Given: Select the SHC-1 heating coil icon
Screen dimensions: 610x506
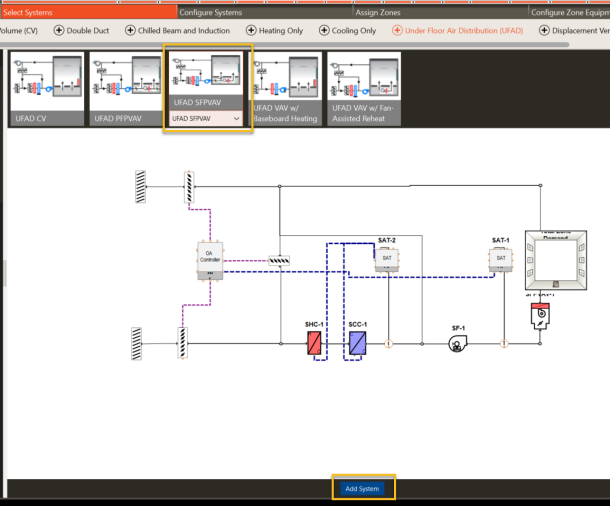Looking at the screenshot, I should (x=314, y=343).
